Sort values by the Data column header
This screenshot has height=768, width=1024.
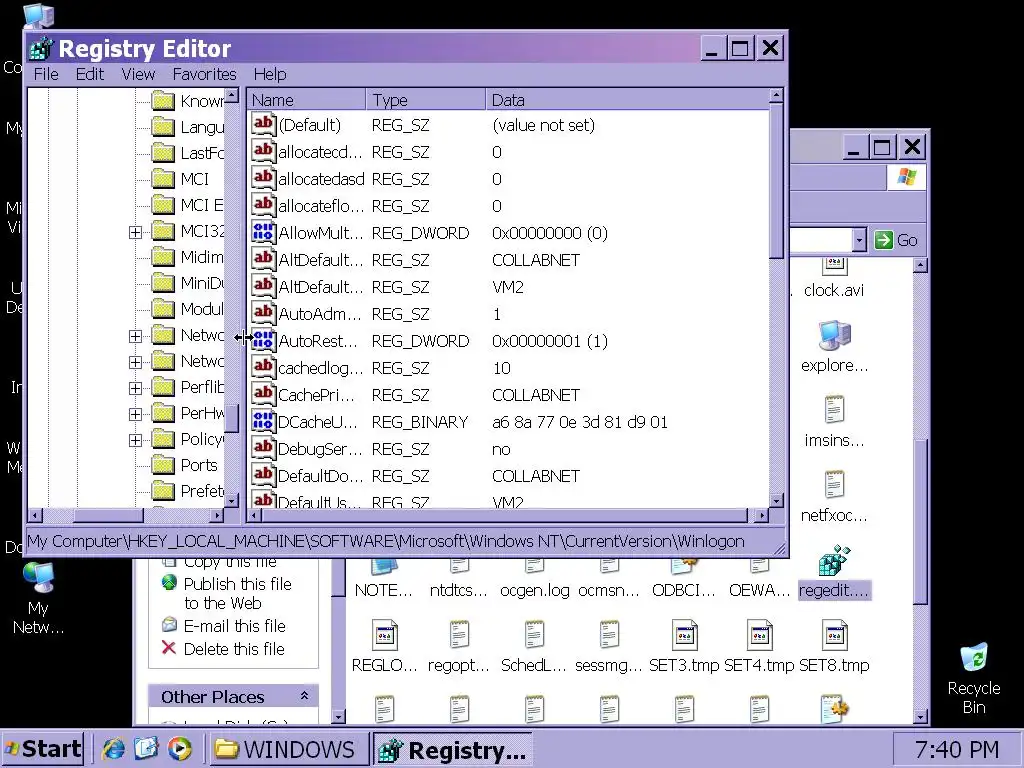pyautogui.click(x=627, y=100)
